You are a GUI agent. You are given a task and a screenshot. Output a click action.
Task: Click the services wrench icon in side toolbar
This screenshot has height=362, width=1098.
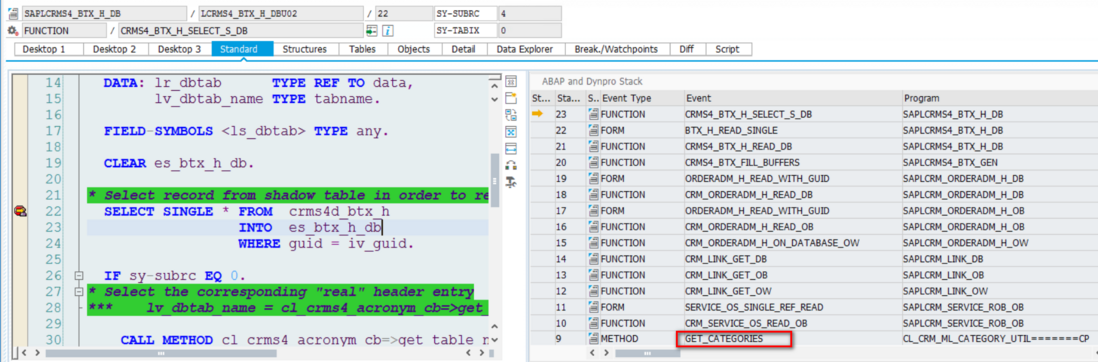pyautogui.click(x=510, y=182)
